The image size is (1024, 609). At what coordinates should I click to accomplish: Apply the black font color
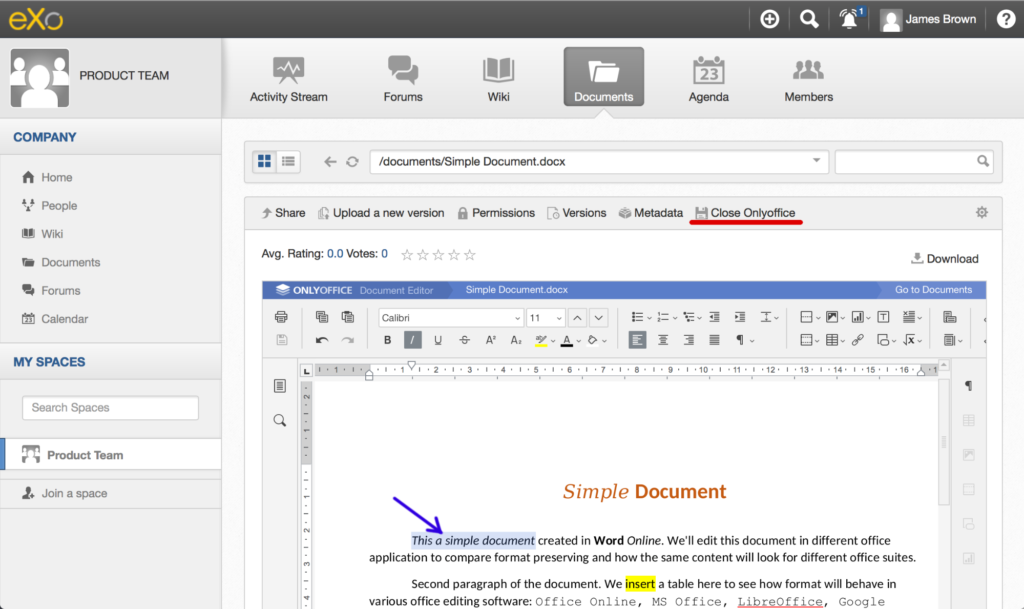tap(566, 340)
